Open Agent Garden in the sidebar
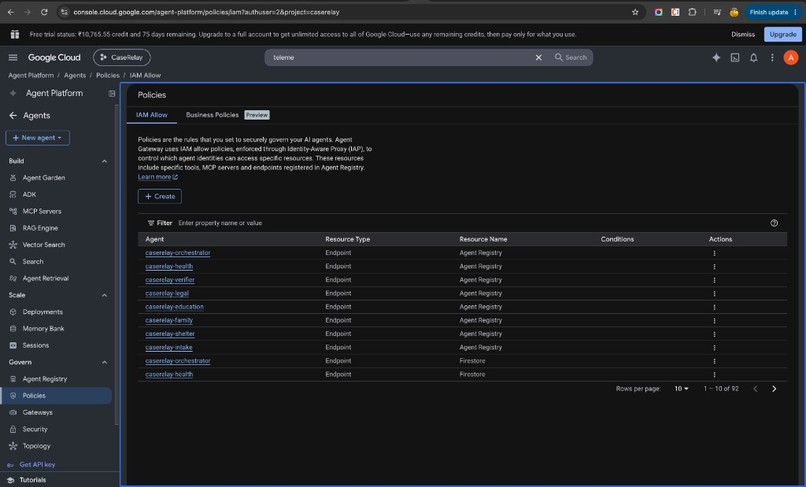 (44, 178)
